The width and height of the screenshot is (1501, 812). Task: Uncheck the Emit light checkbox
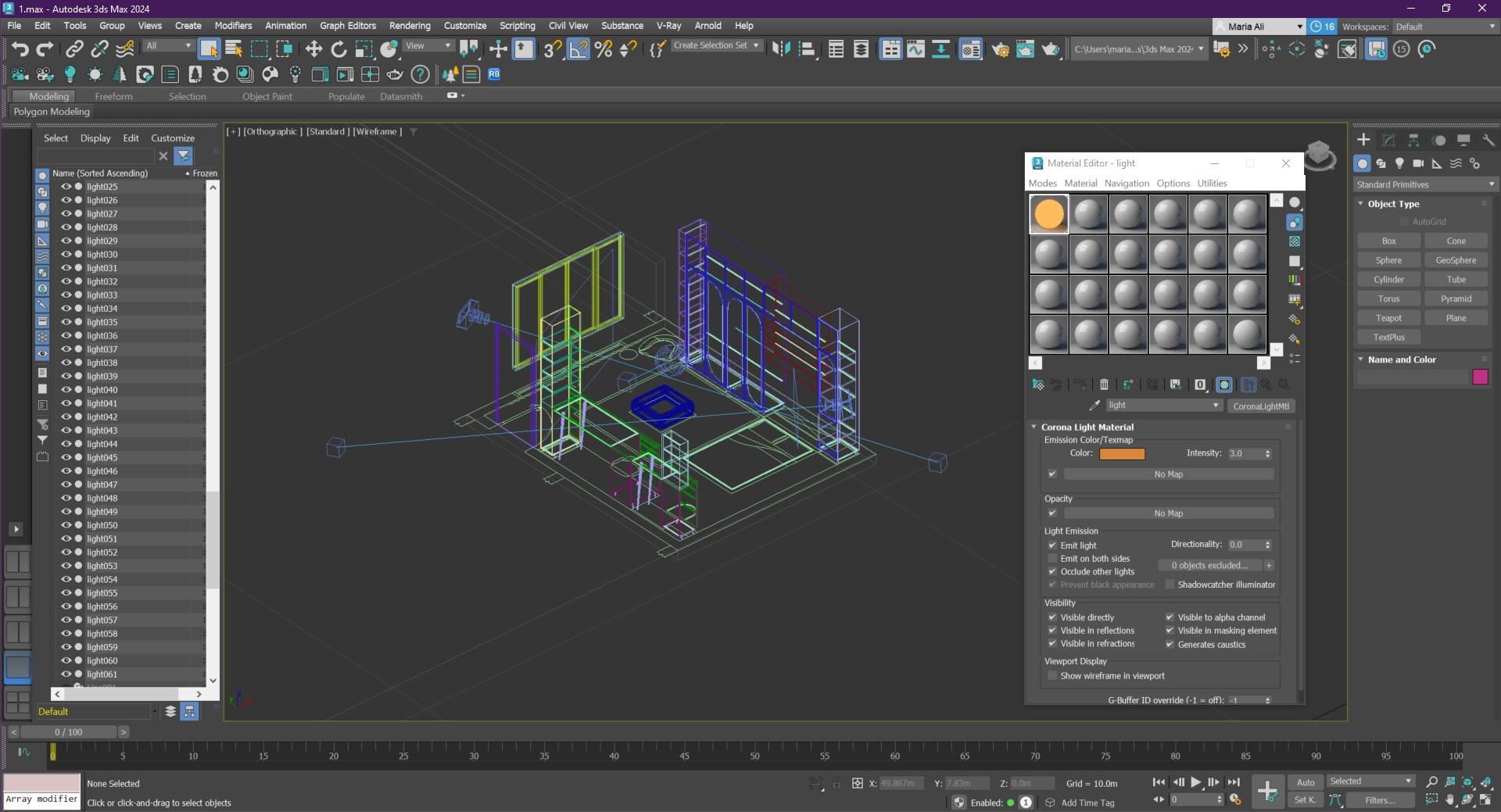[1052, 546]
